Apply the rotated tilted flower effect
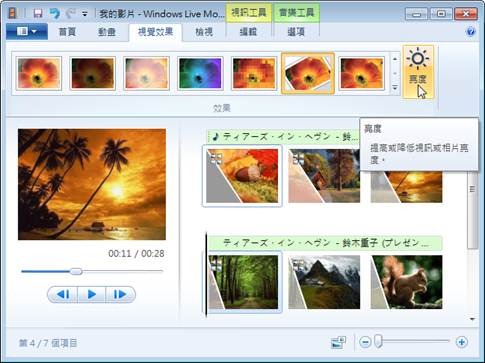Screen dimensions: 485x363 308,73
